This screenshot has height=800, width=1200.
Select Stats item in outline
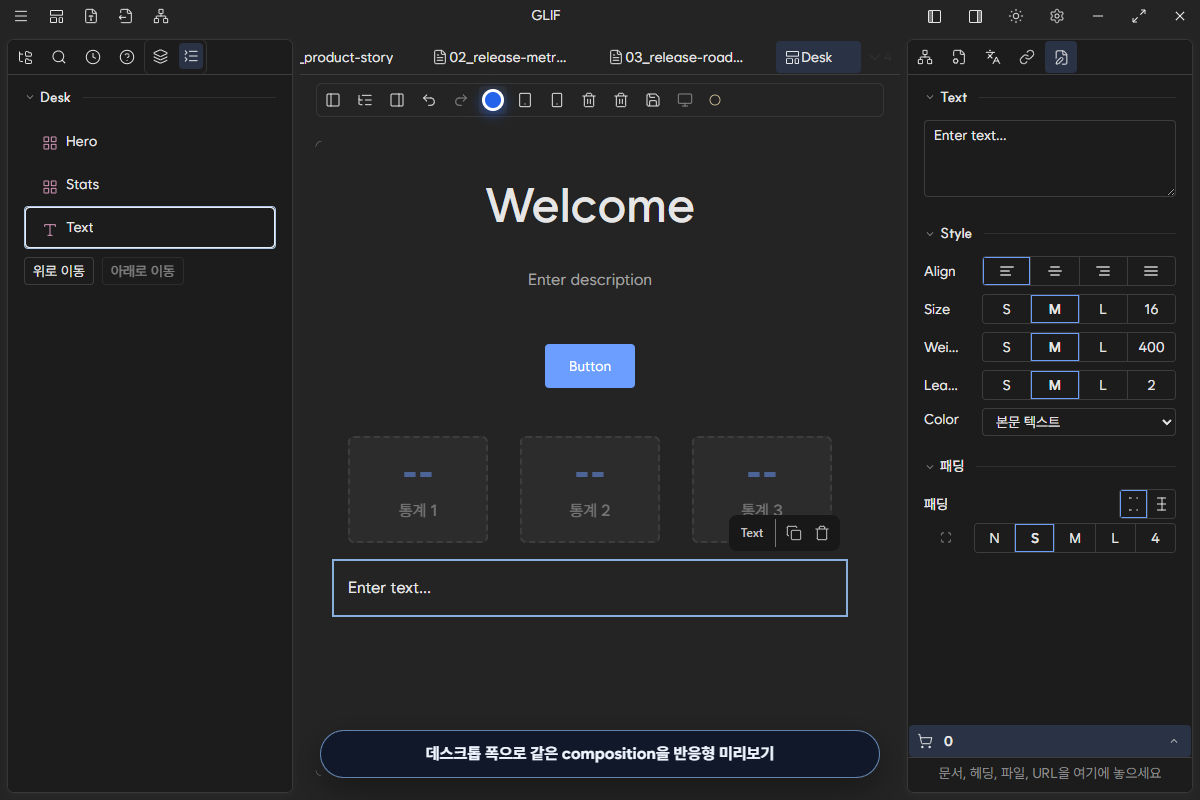coord(150,185)
